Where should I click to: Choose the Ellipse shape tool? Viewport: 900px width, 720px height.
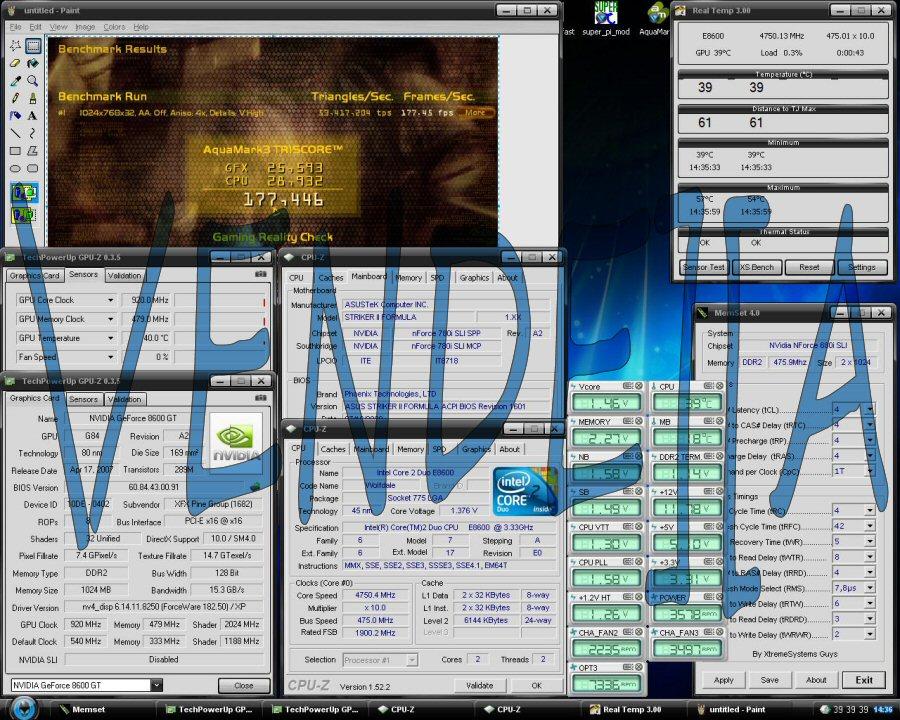coord(15,169)
